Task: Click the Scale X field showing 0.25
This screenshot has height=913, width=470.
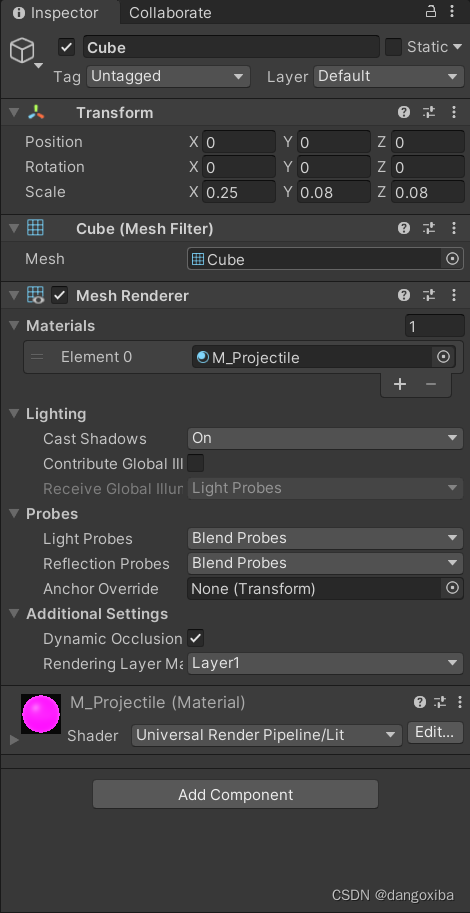Action: 239,192
